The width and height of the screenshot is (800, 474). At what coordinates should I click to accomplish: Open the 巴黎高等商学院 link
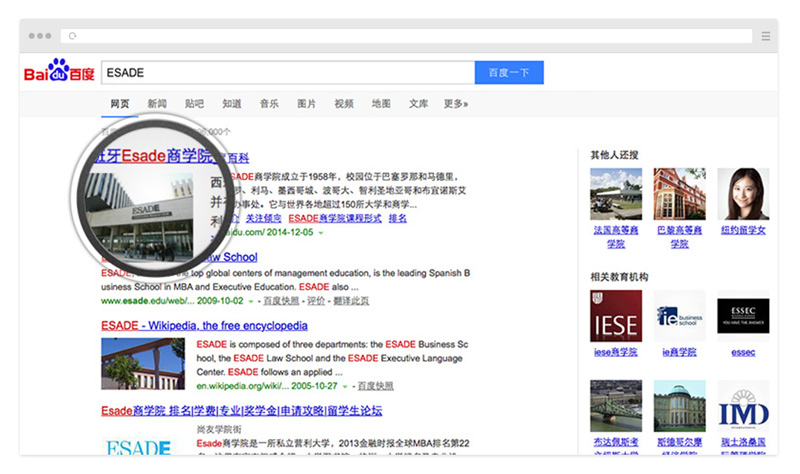click(680, 237)
